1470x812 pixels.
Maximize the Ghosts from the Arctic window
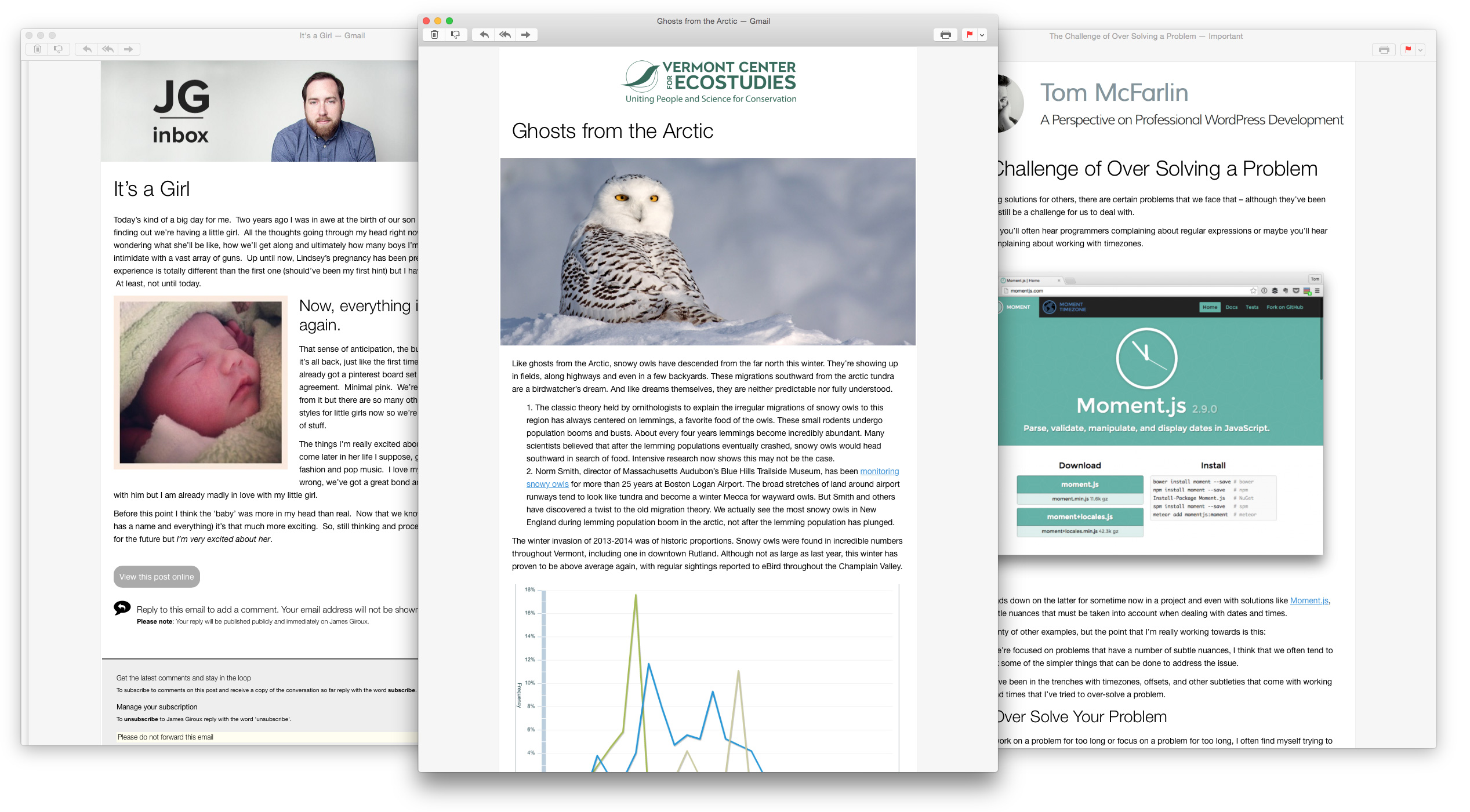point(449,21)
